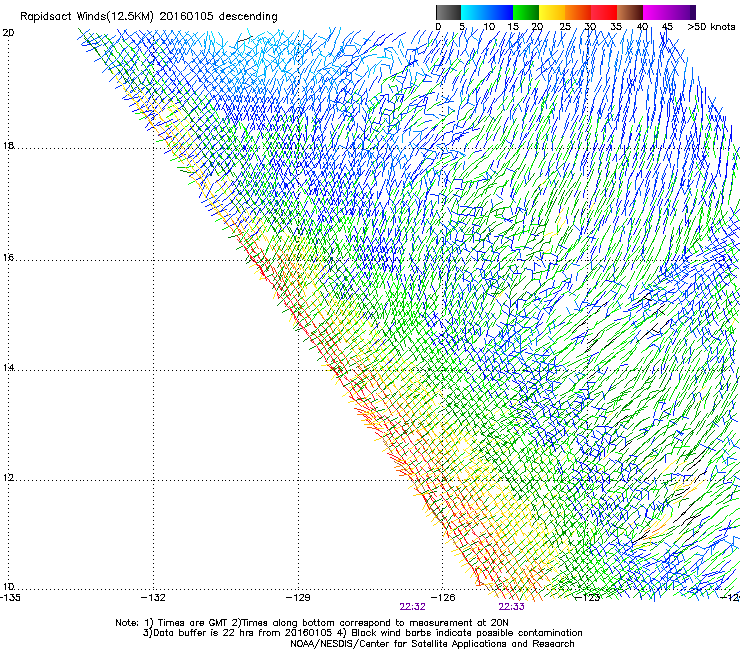Click the latitude label 14
The width and height of the screenshot is (740, 650).
pos(8,367)
